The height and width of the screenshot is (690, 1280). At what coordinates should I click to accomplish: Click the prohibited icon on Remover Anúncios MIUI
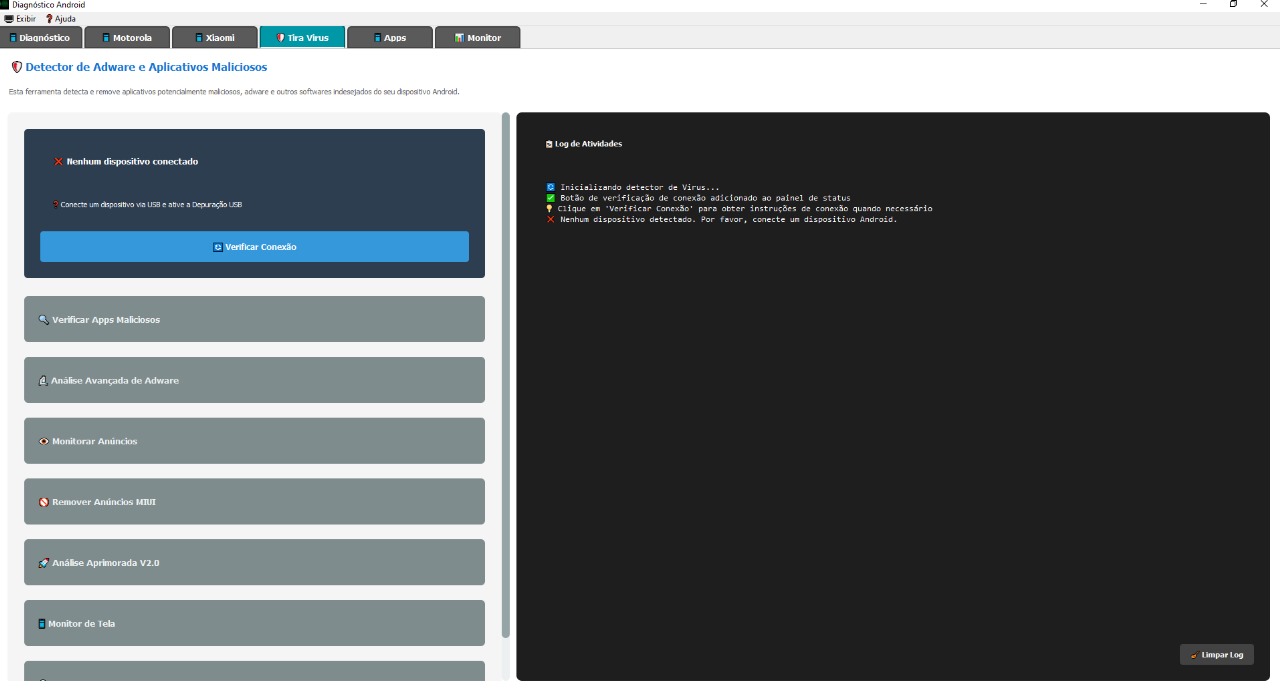click(44, 502)
